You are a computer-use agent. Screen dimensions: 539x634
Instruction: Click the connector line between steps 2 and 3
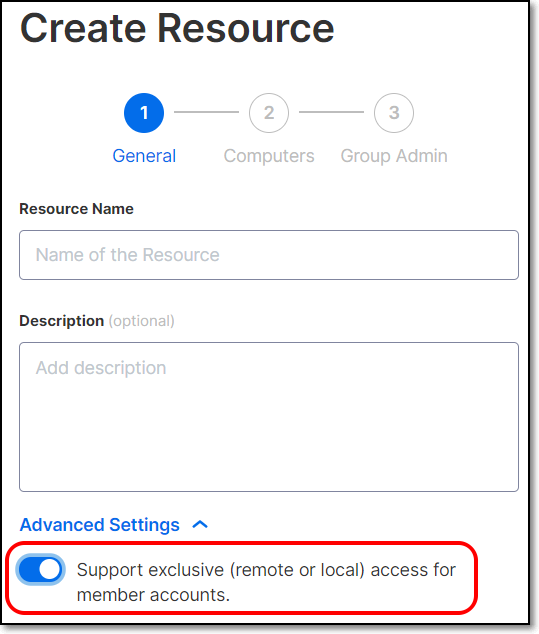331,112
